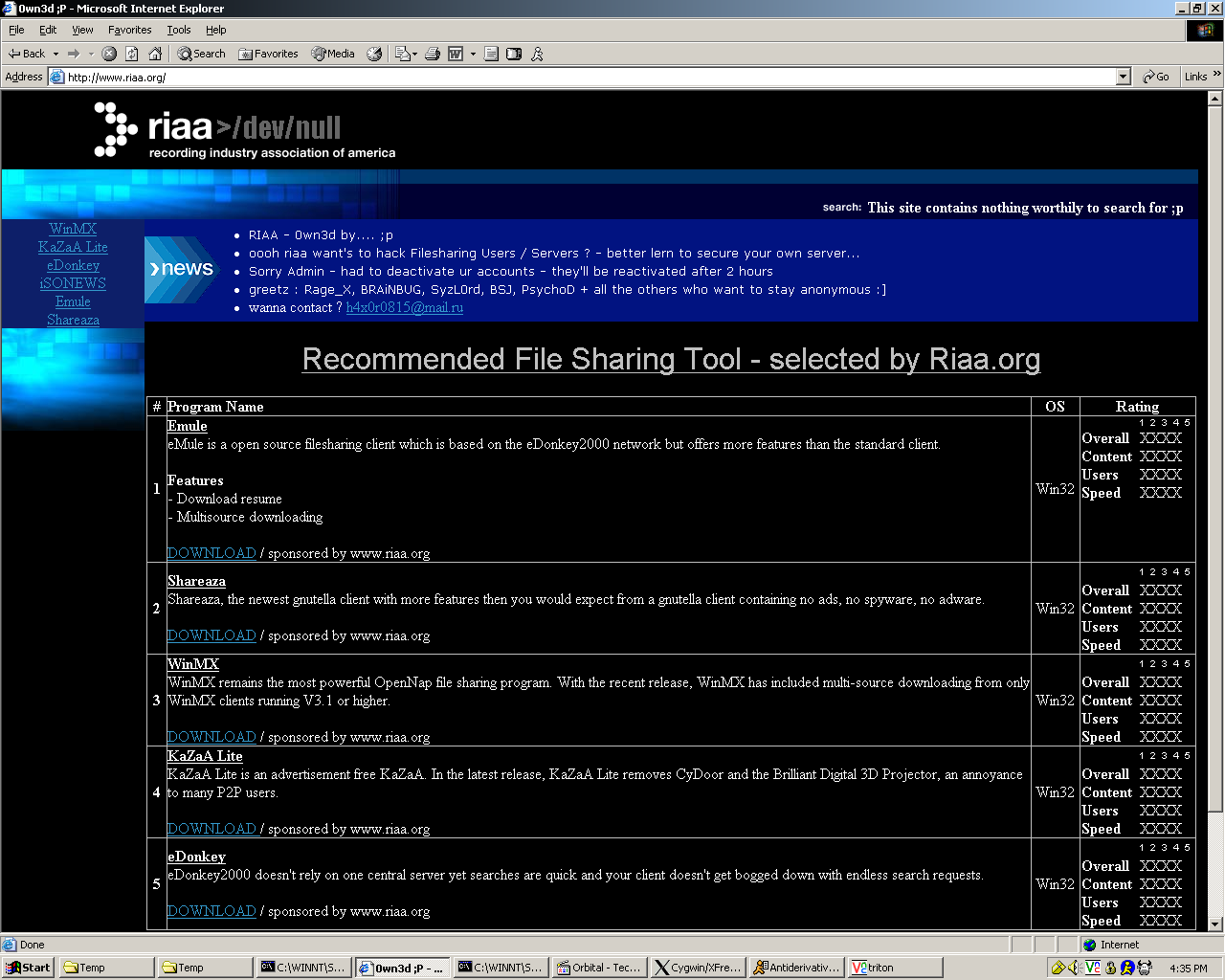The image size is (1225, 980).
Task: Open the Back history dropdown arrow
Action: coord(56,54)
